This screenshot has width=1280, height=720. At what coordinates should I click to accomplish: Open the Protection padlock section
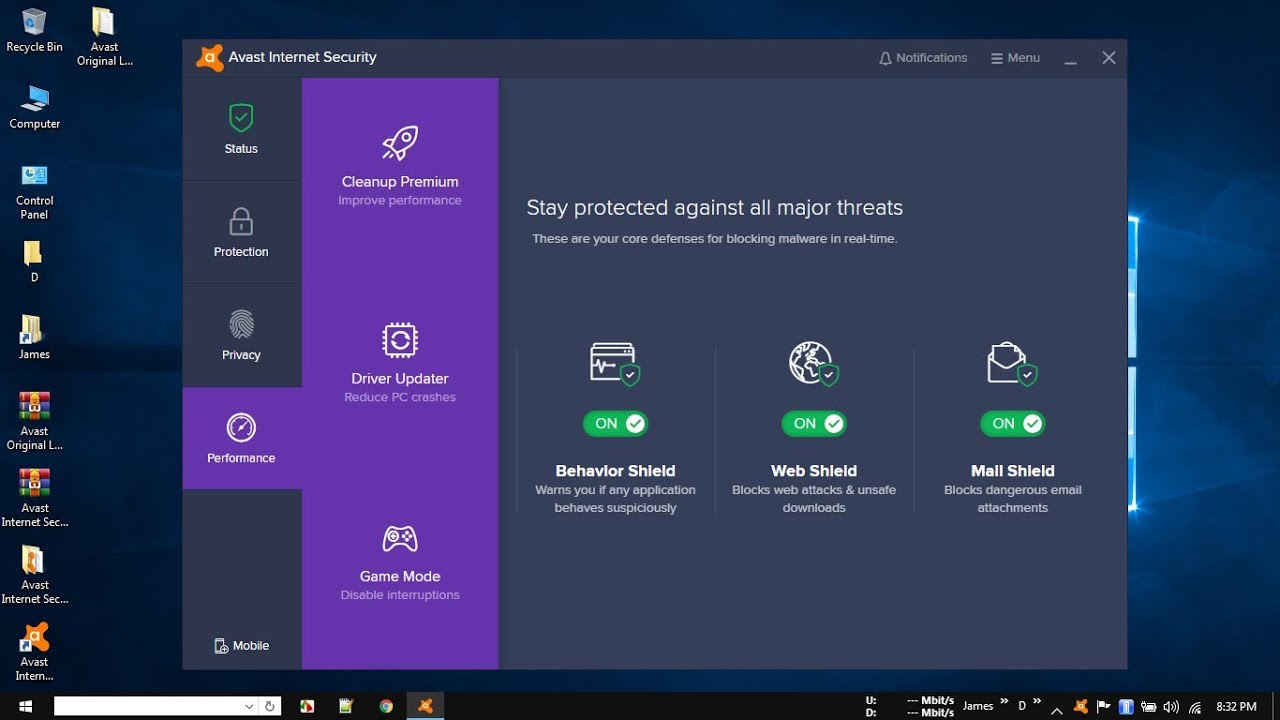coord(241,221)
